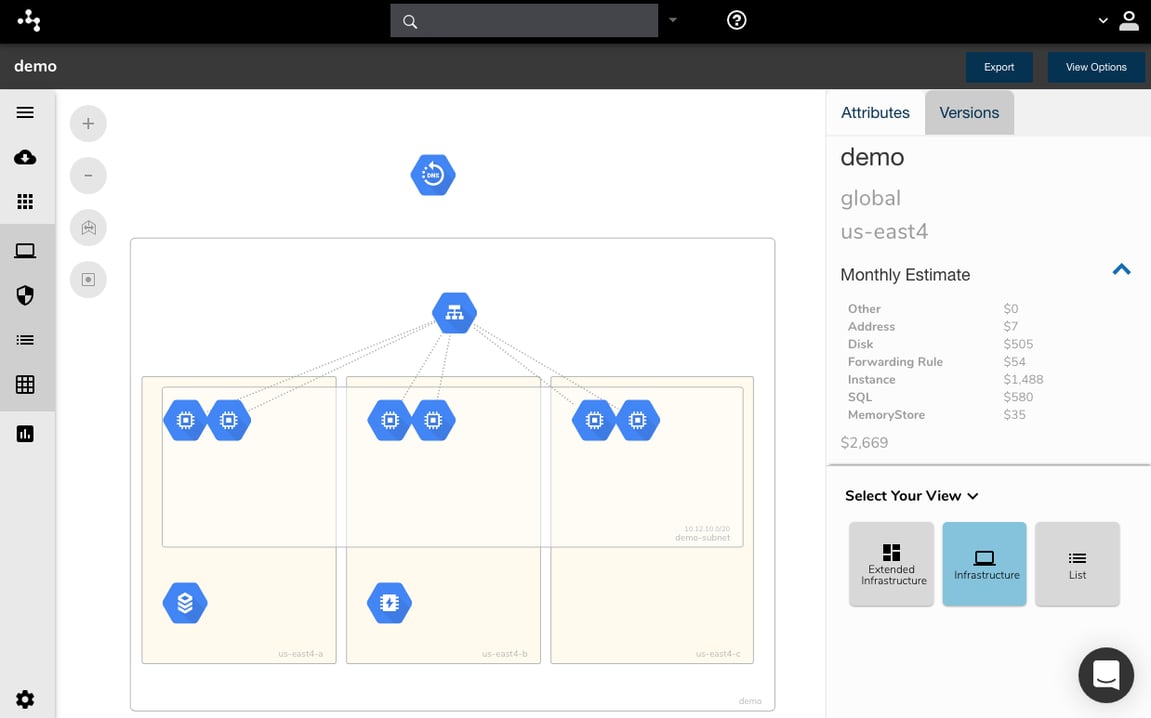Click the grid apps icon in the sidebar

[x=27, y=201]
